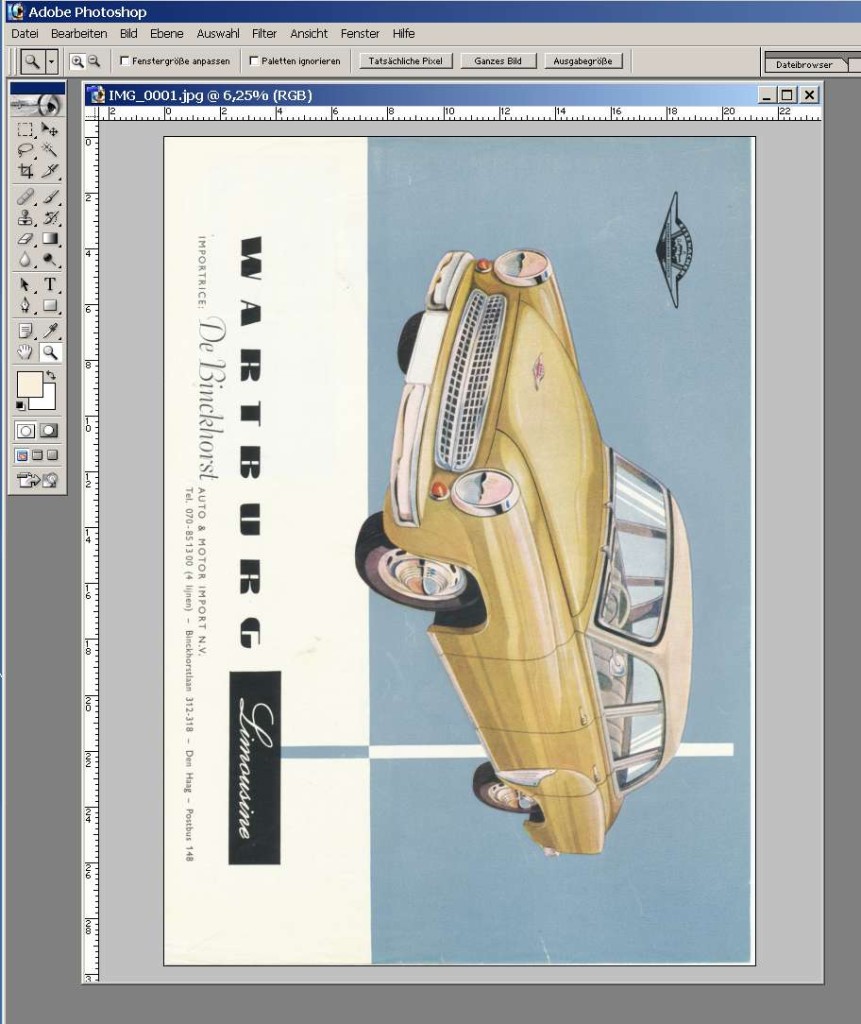
Task: Select the Zoom tool in the toolbox
Action: pyautogui.click(x=50, y=353)
